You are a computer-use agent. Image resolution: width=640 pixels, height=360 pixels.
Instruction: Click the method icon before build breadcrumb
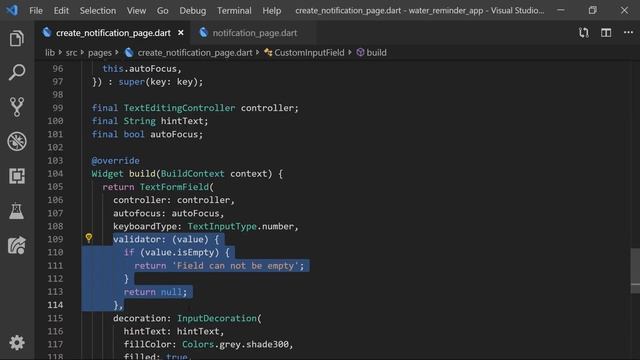point(360,52)
